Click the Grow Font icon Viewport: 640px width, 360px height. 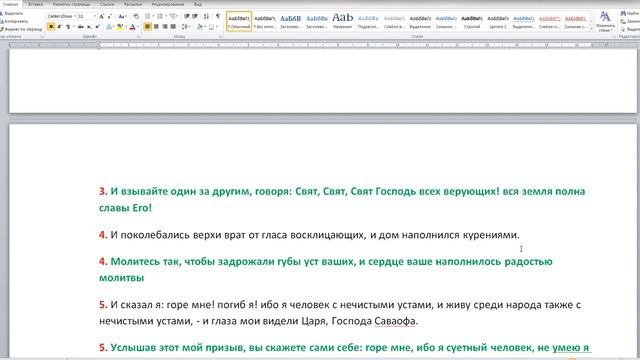click(x=102, y=16)
